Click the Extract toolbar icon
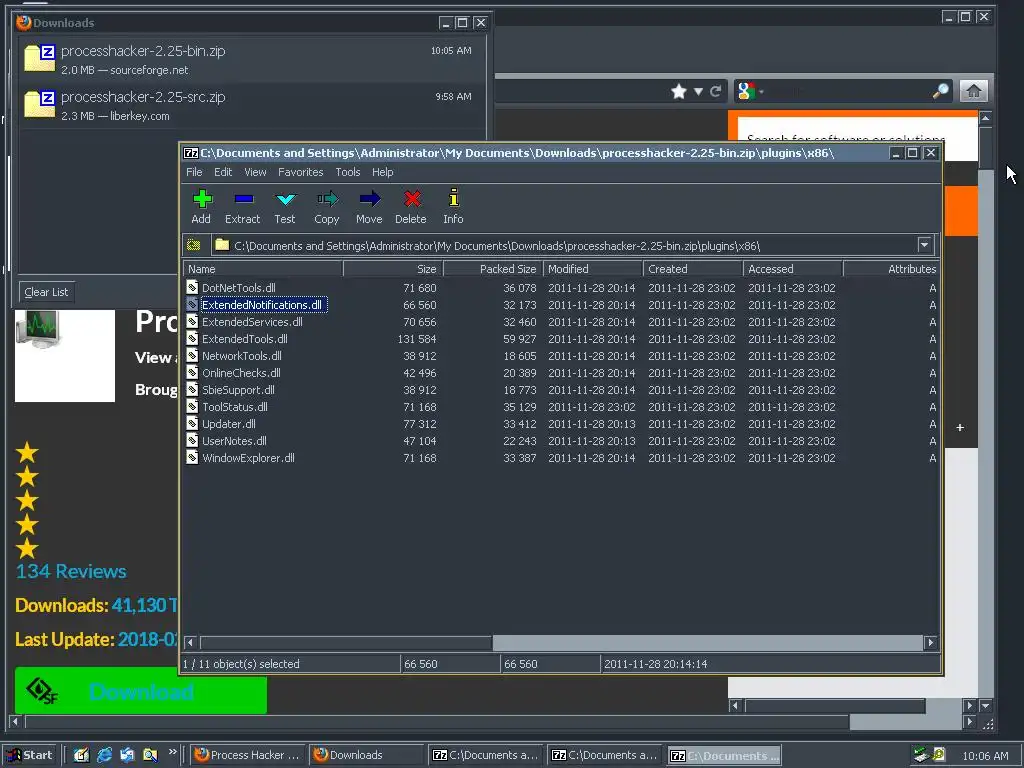 point(243,199)
